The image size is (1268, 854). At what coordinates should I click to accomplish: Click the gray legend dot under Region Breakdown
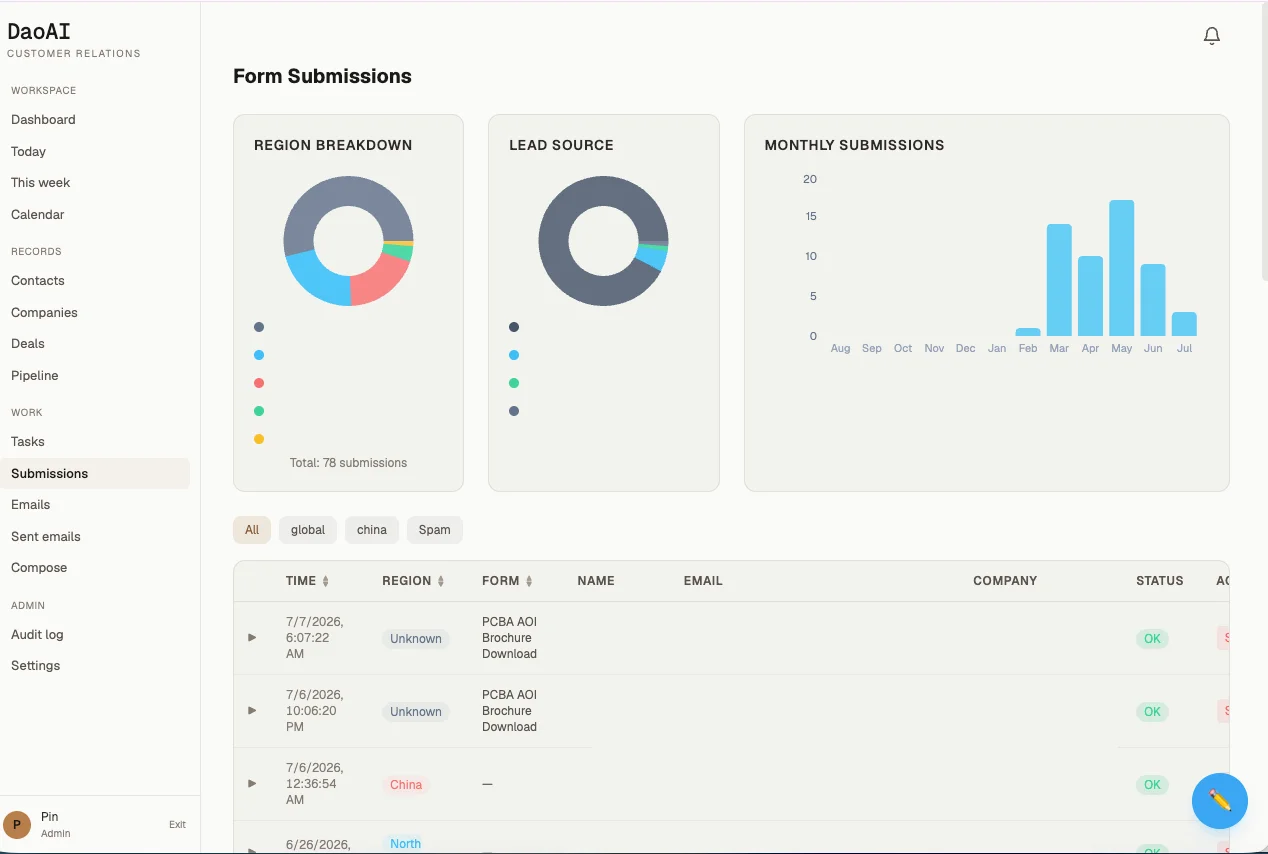(x=259, y=327)
